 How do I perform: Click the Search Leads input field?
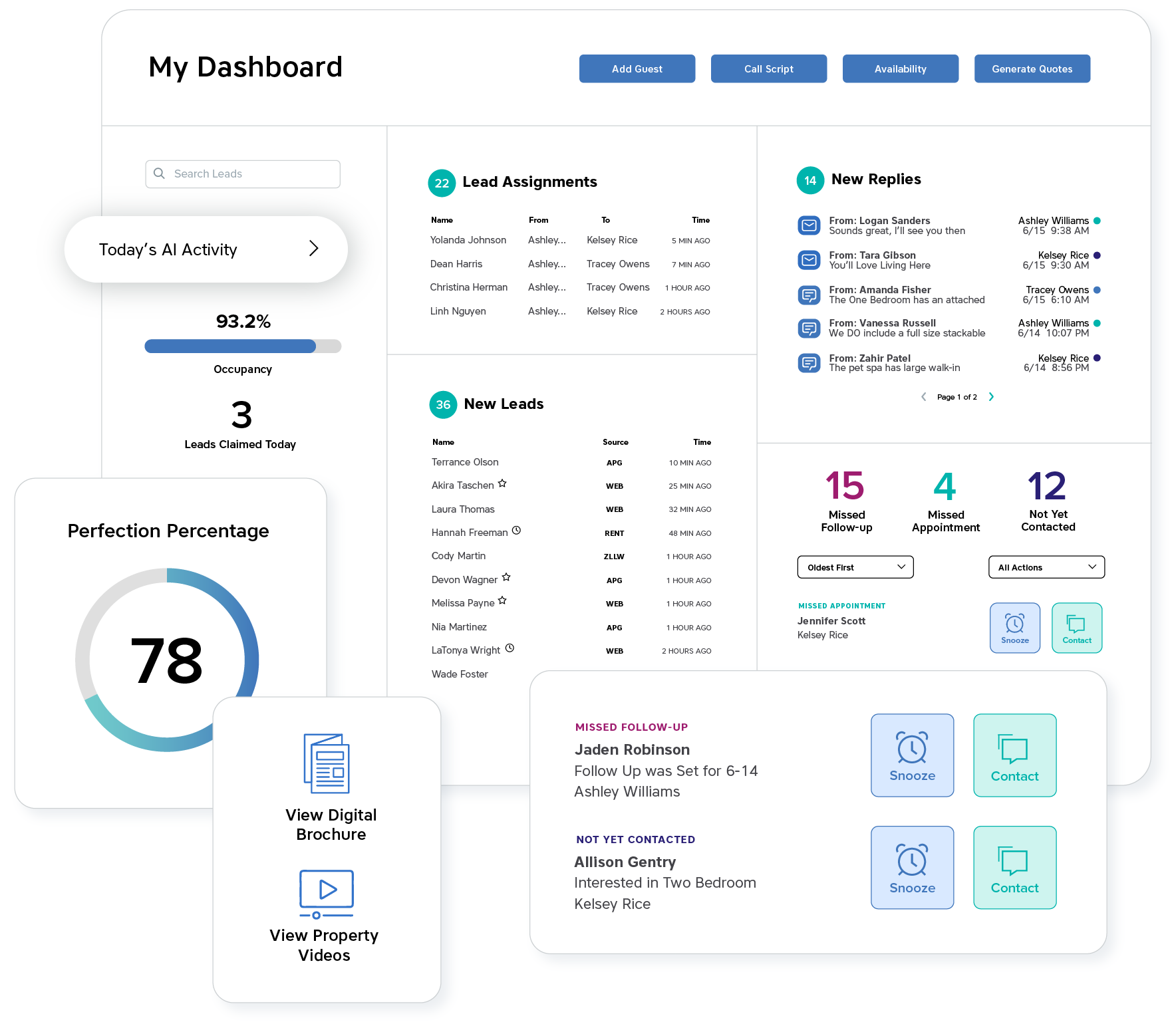tap(243, 174)
